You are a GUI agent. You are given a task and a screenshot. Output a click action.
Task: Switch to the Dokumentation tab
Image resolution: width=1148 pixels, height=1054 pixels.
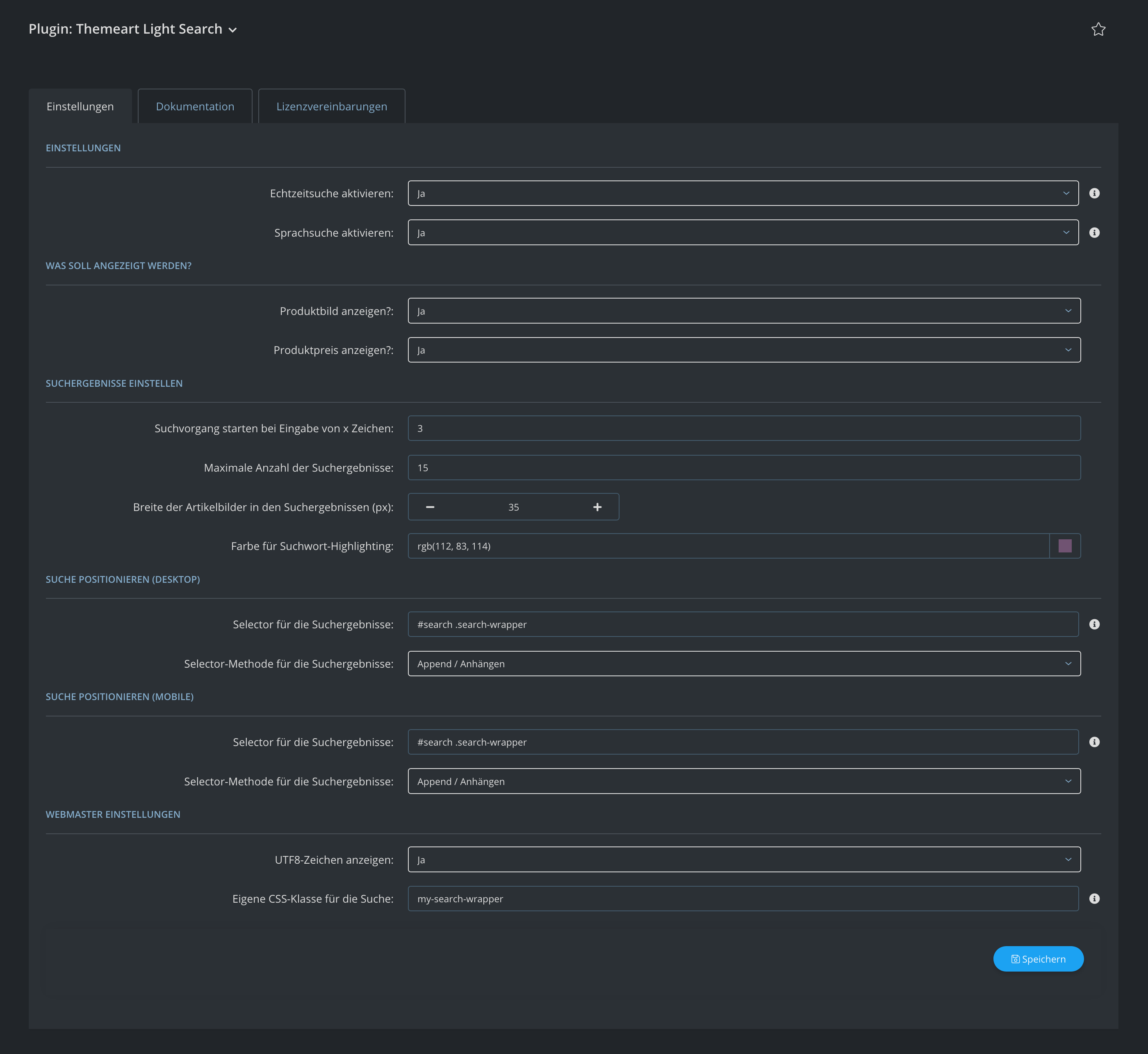(195, 107)
